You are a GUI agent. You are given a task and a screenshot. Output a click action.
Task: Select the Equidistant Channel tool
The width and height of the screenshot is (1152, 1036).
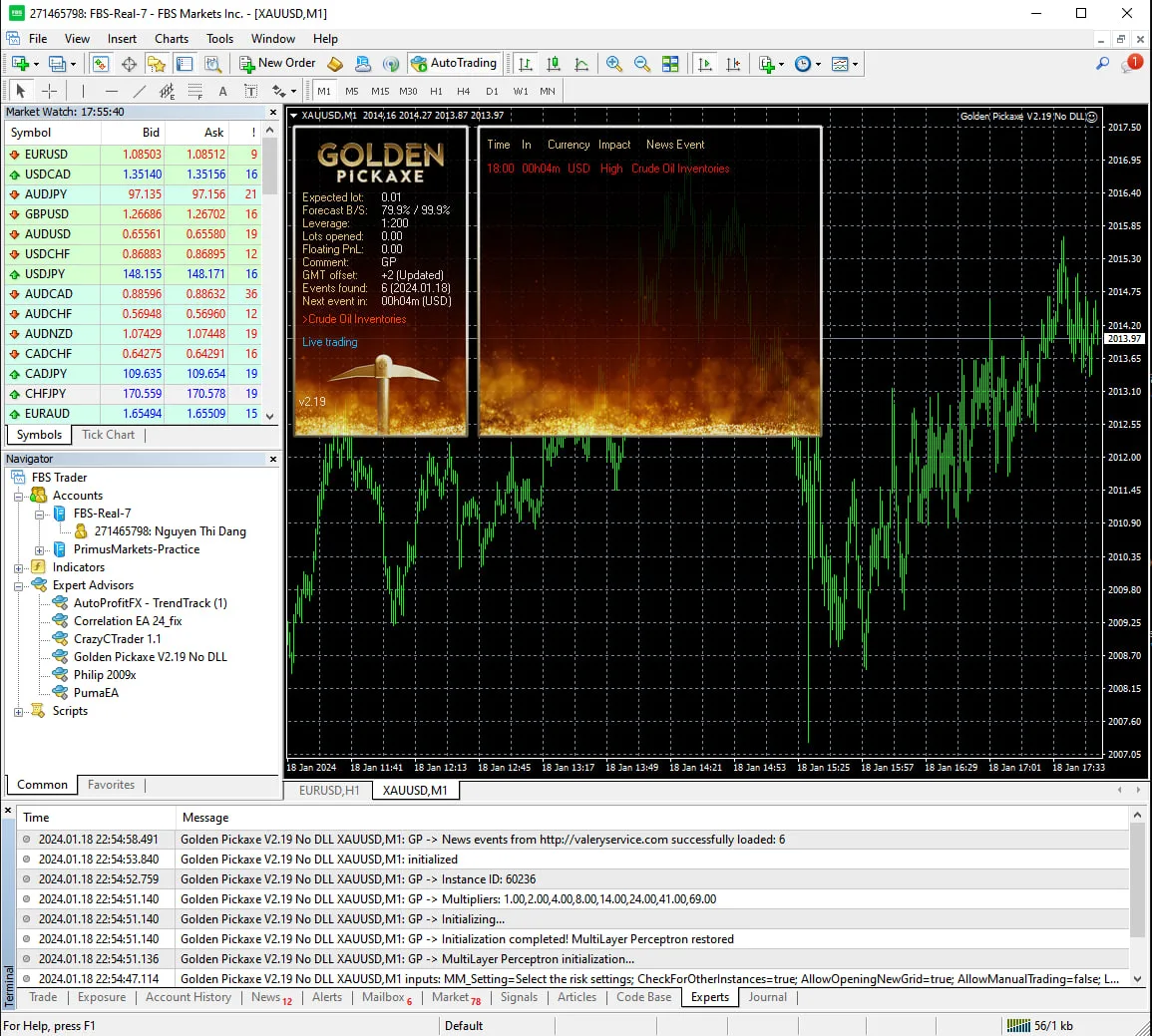click(167, 91)
